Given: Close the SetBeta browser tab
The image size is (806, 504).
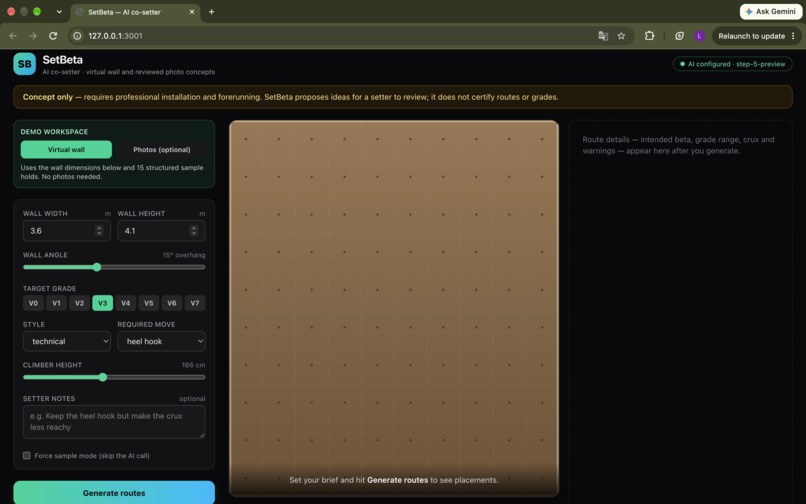Looking at the screenshot, I should [192, 12].
